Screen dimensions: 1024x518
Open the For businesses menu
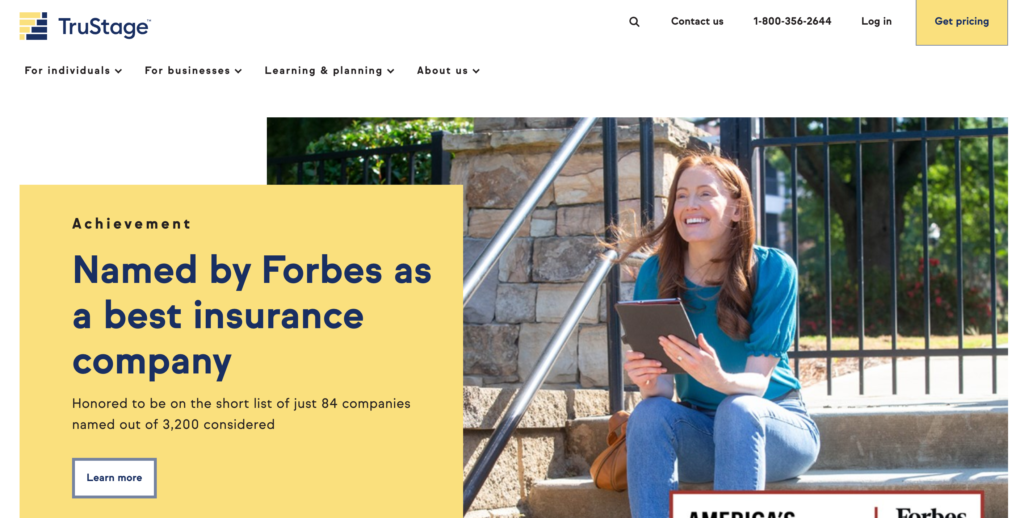coord(193,71)
